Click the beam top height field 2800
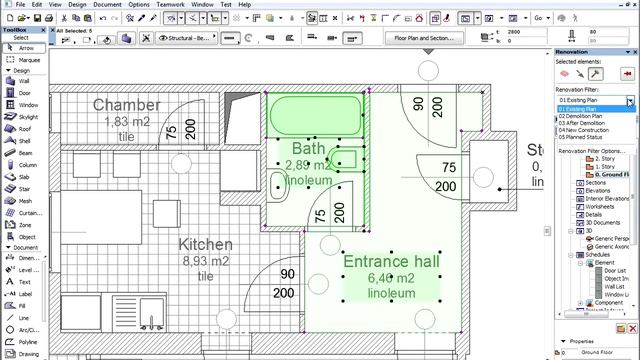This screenshot has width=640, height=360. coord(526,32)
